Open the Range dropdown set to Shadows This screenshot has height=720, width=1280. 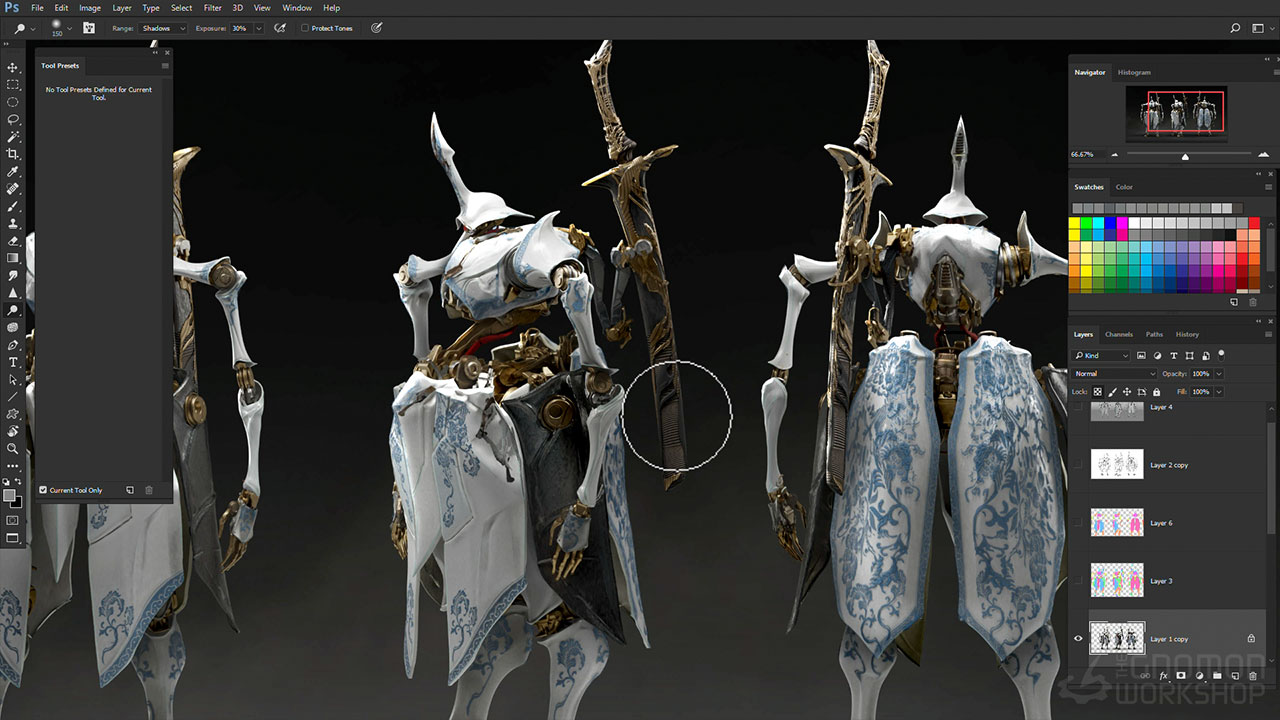pos(162,28)
